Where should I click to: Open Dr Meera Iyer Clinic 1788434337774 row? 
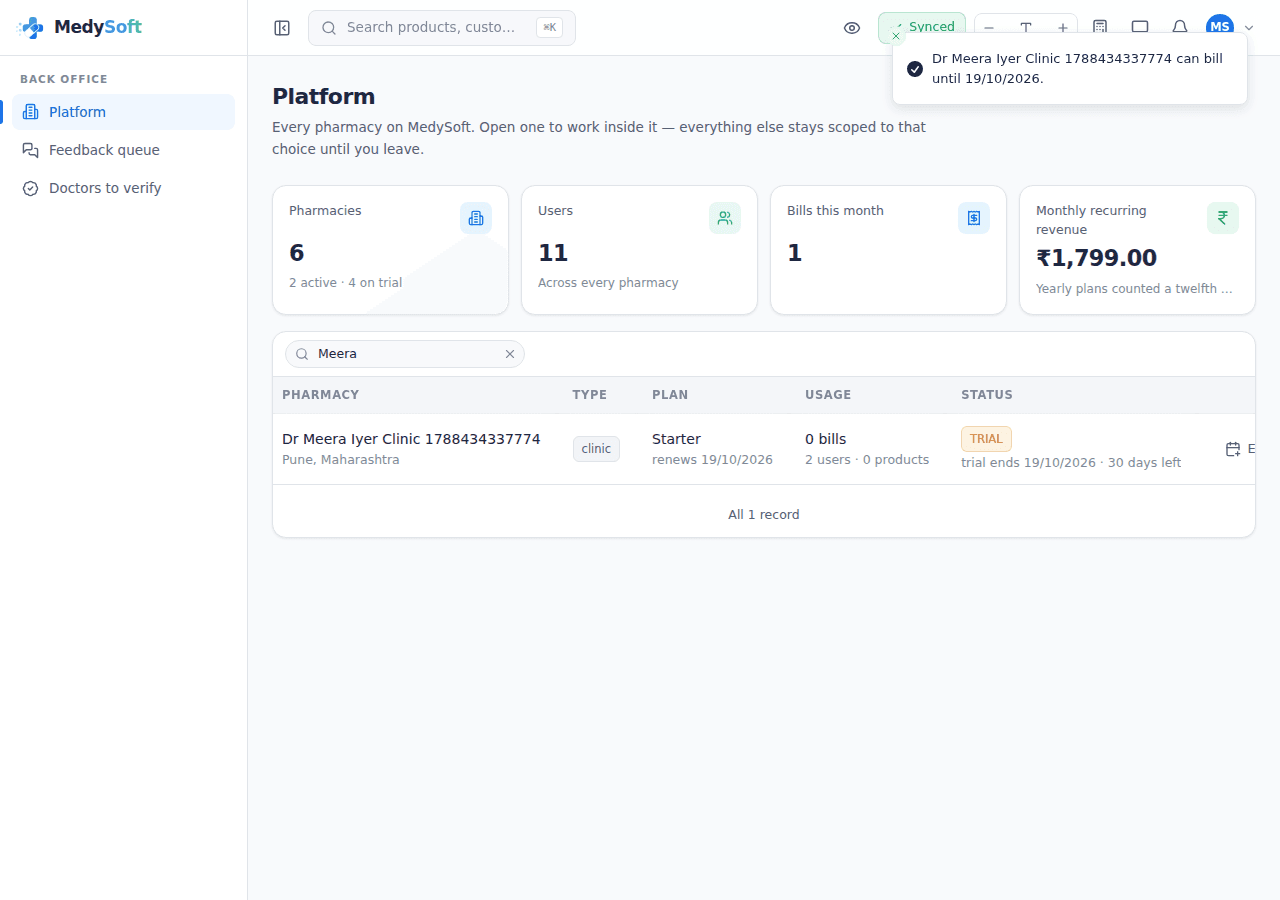click(x=764, y=449)
